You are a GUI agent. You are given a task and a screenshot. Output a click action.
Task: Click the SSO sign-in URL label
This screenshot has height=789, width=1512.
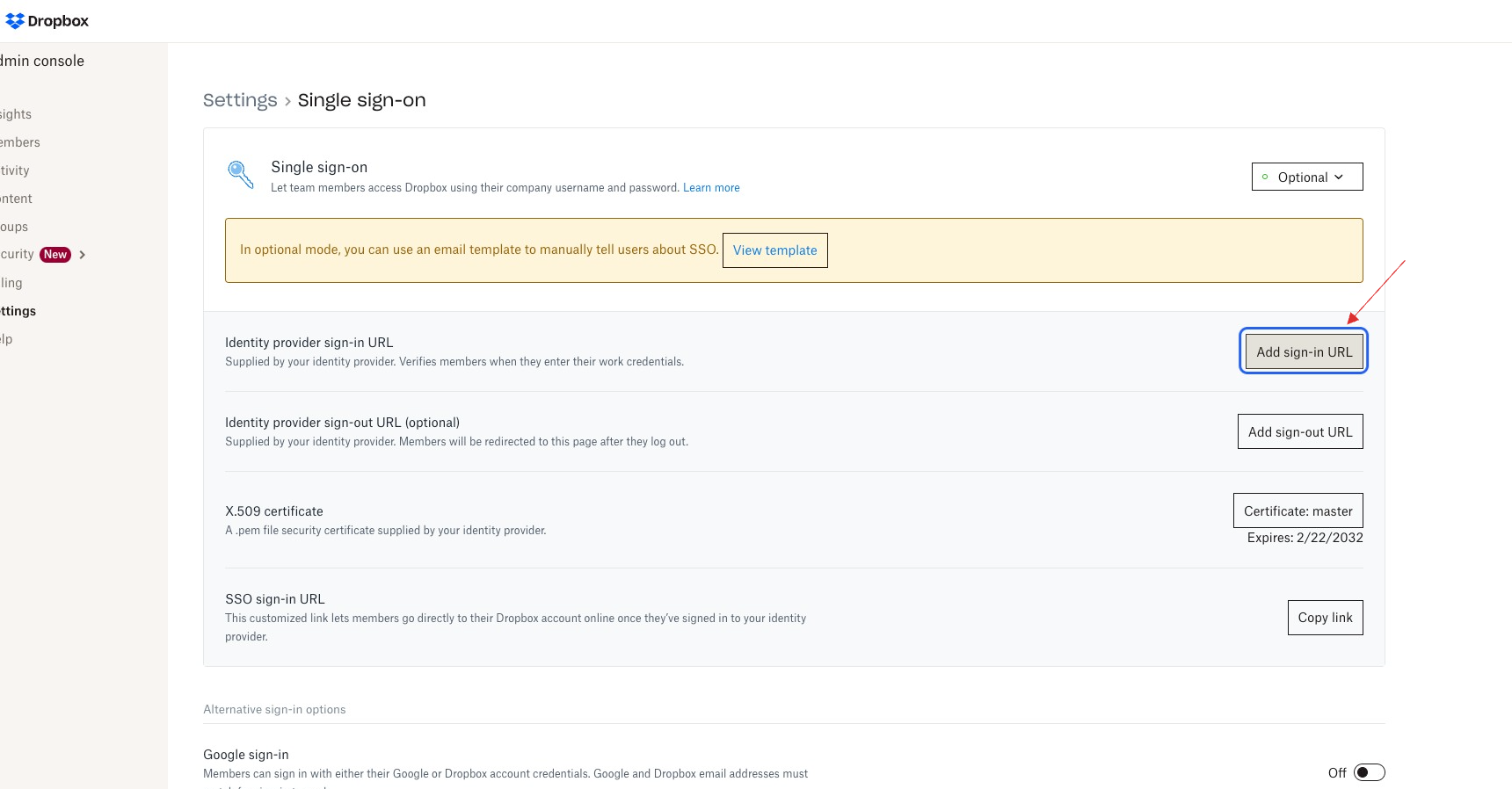[275, 599]
